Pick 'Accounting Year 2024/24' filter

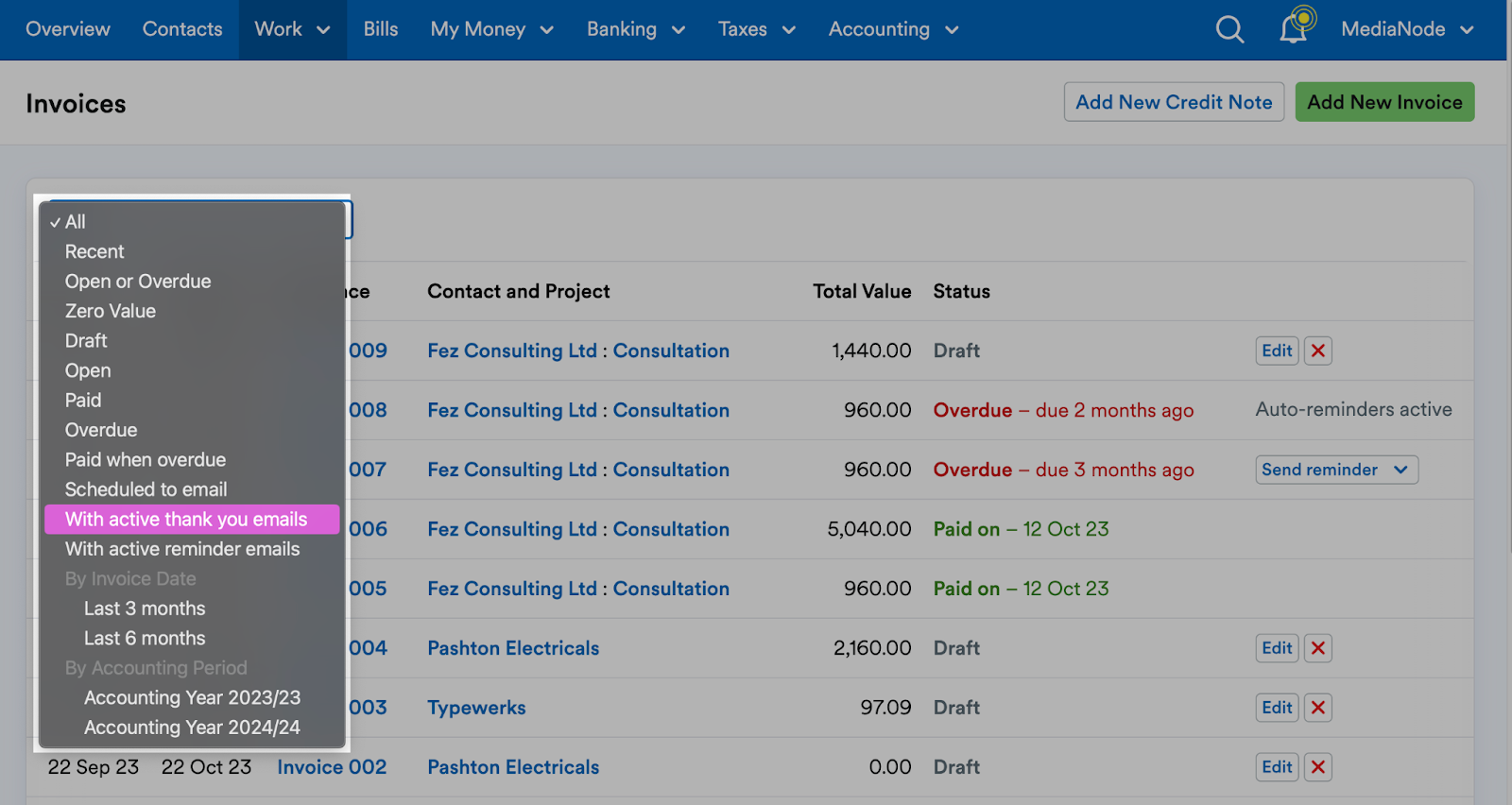click(192, 728)
